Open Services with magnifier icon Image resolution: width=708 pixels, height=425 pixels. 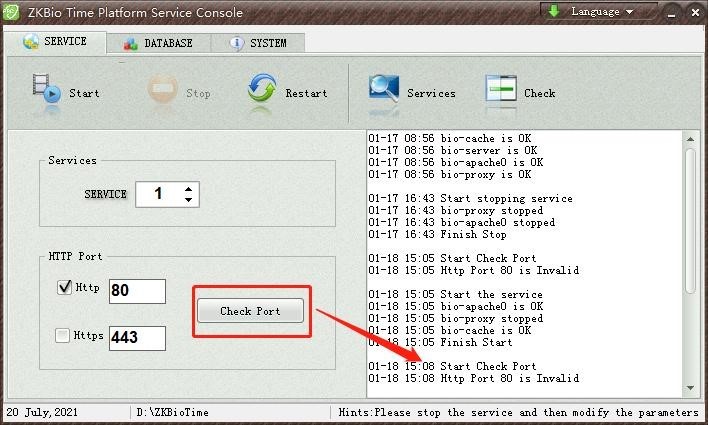384,91
